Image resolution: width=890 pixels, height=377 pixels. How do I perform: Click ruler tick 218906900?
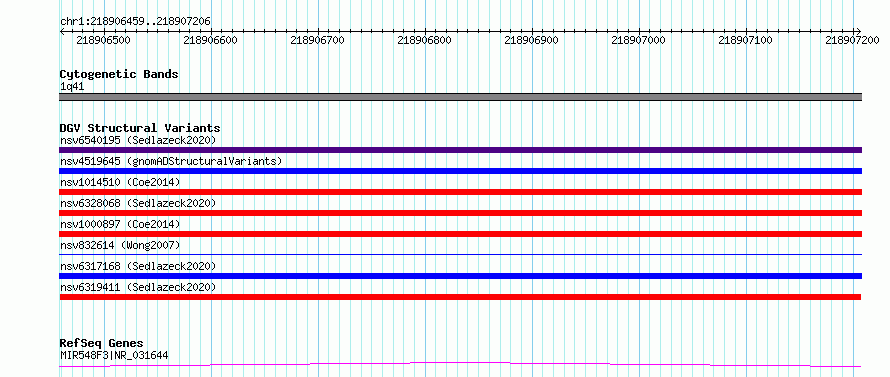click(x=531, y=40)
